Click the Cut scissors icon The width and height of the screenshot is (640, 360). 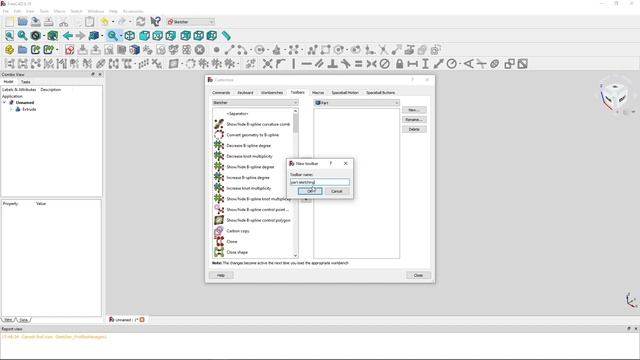[x=63, y=22]
